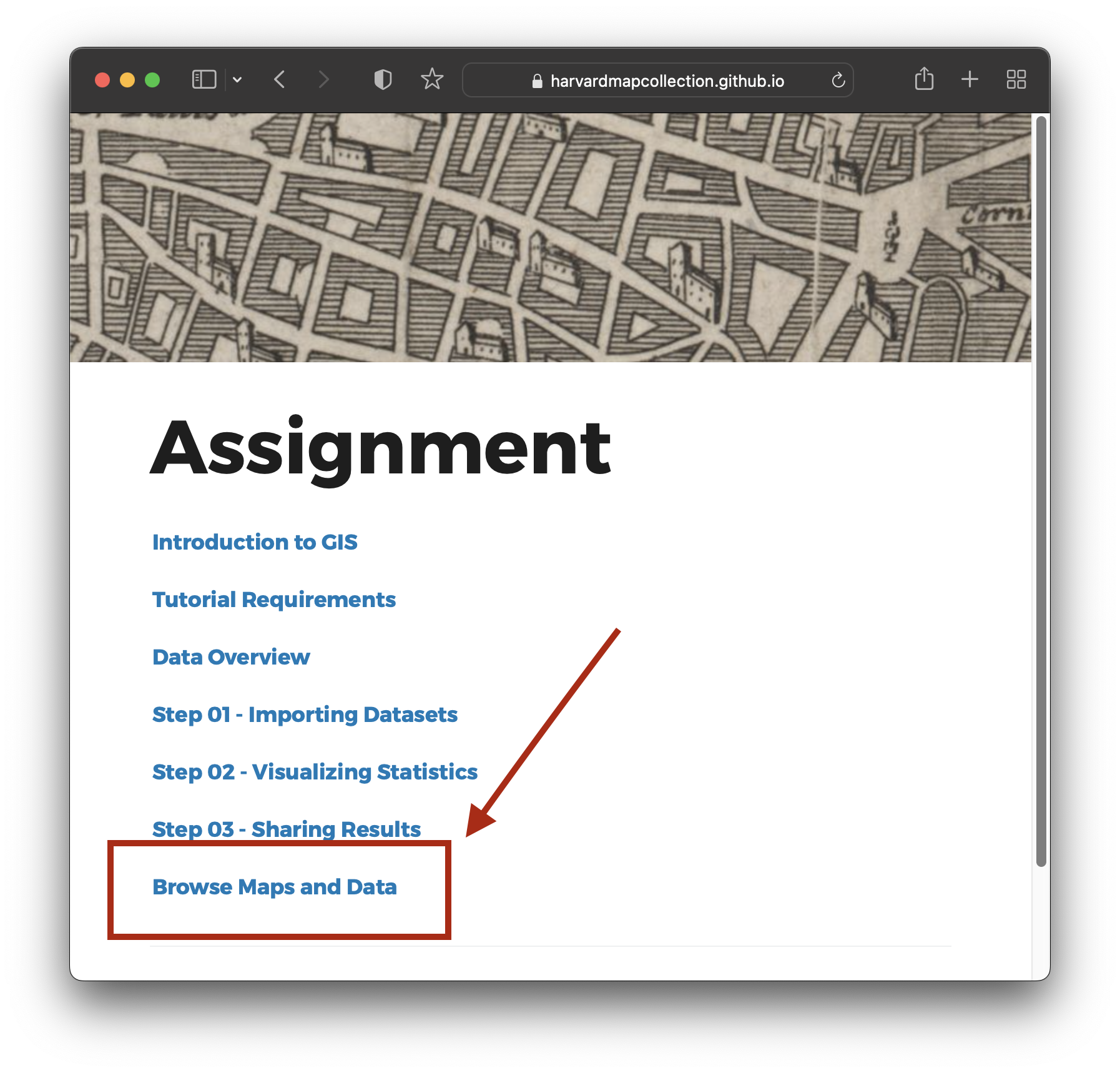
Task: Open the Tutorial Requirements link
Action: [274, 600]
